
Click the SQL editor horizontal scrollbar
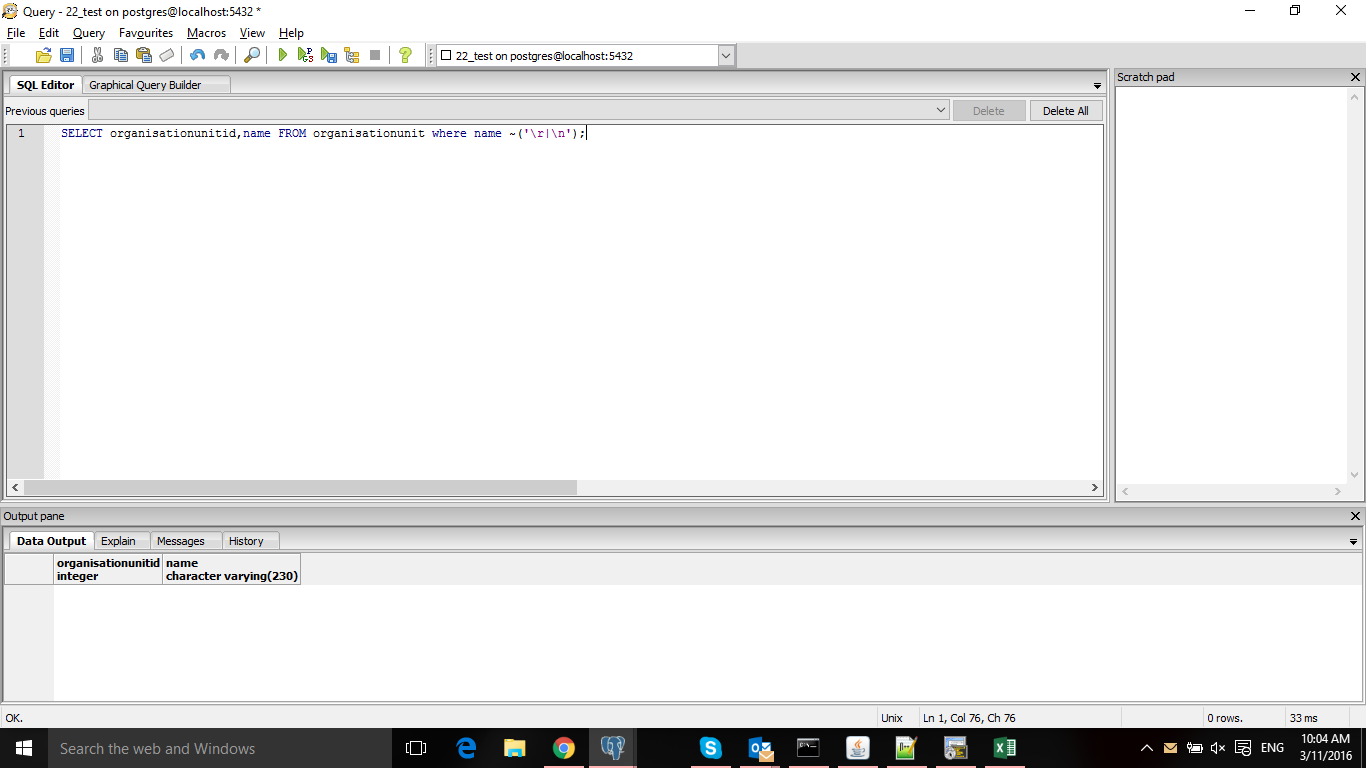[300, 488]
